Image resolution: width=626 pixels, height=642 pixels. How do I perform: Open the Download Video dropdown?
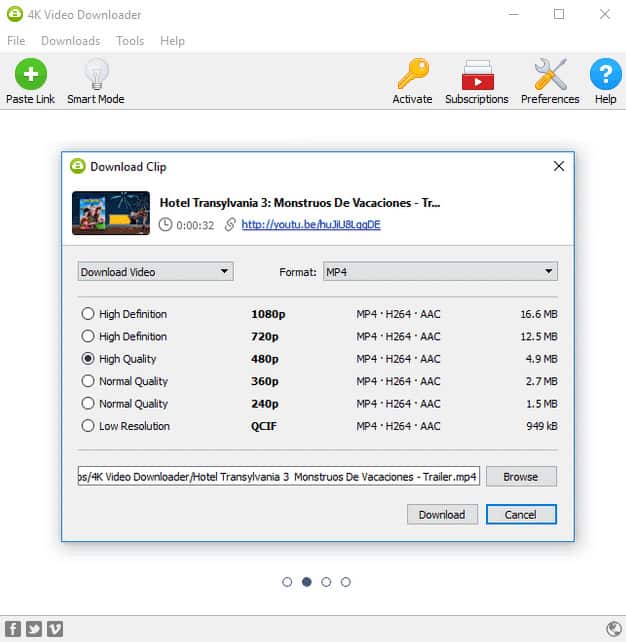tap(156, 271)
